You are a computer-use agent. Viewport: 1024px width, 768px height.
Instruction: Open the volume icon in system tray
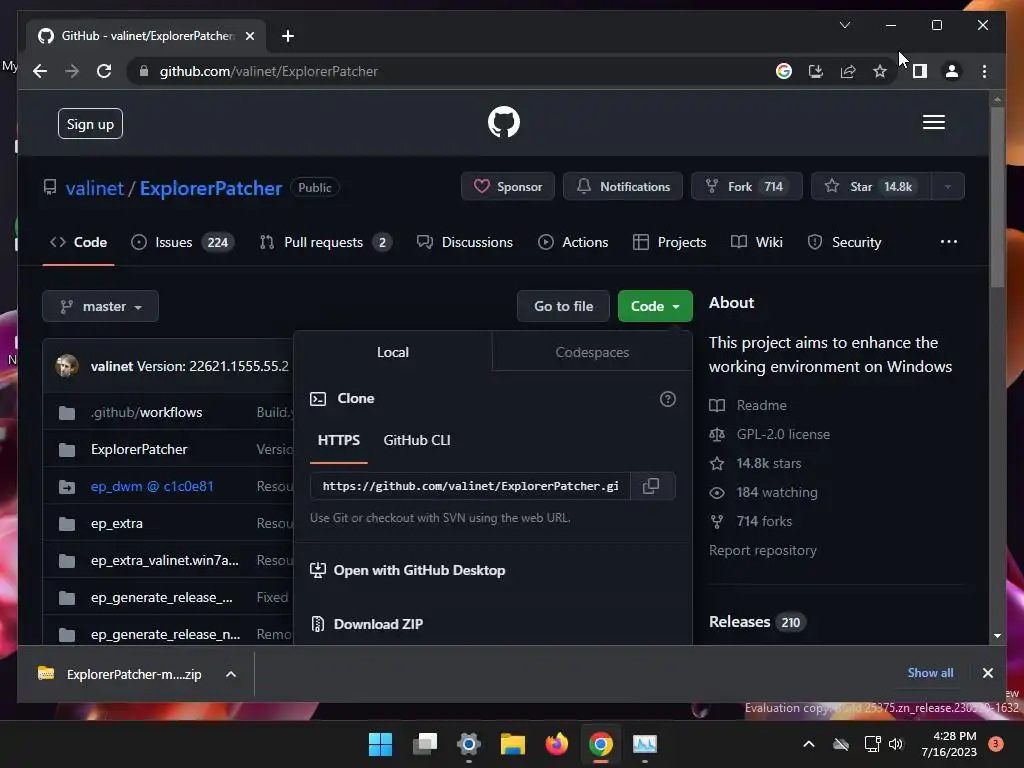pos(895,744)
